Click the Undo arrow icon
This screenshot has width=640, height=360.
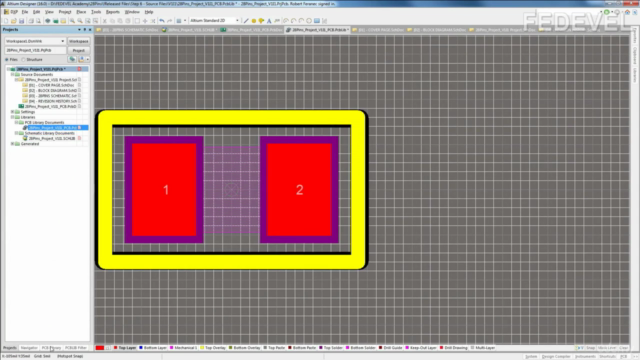tap(162, 21)
